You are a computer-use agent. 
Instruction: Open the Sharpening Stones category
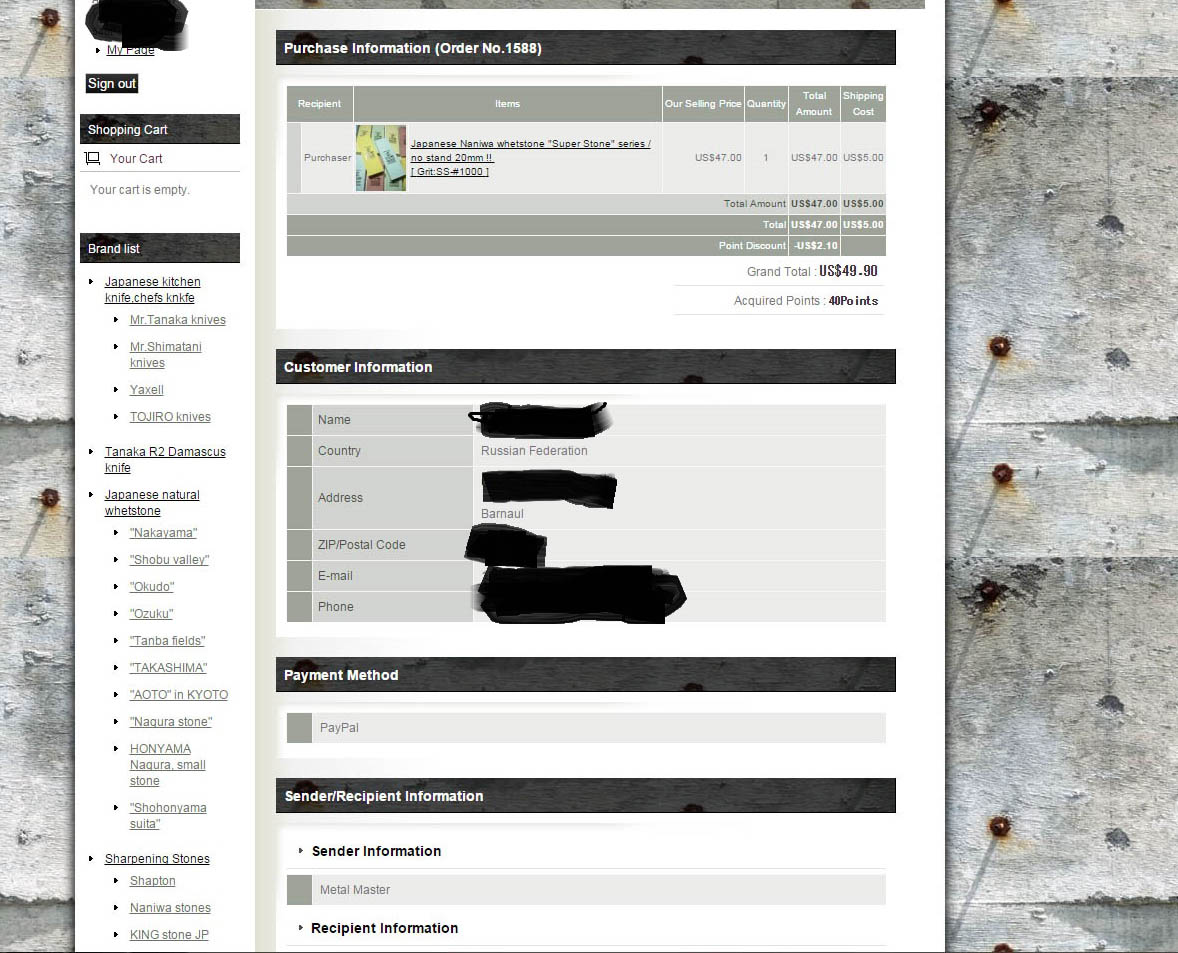(157, 859)
